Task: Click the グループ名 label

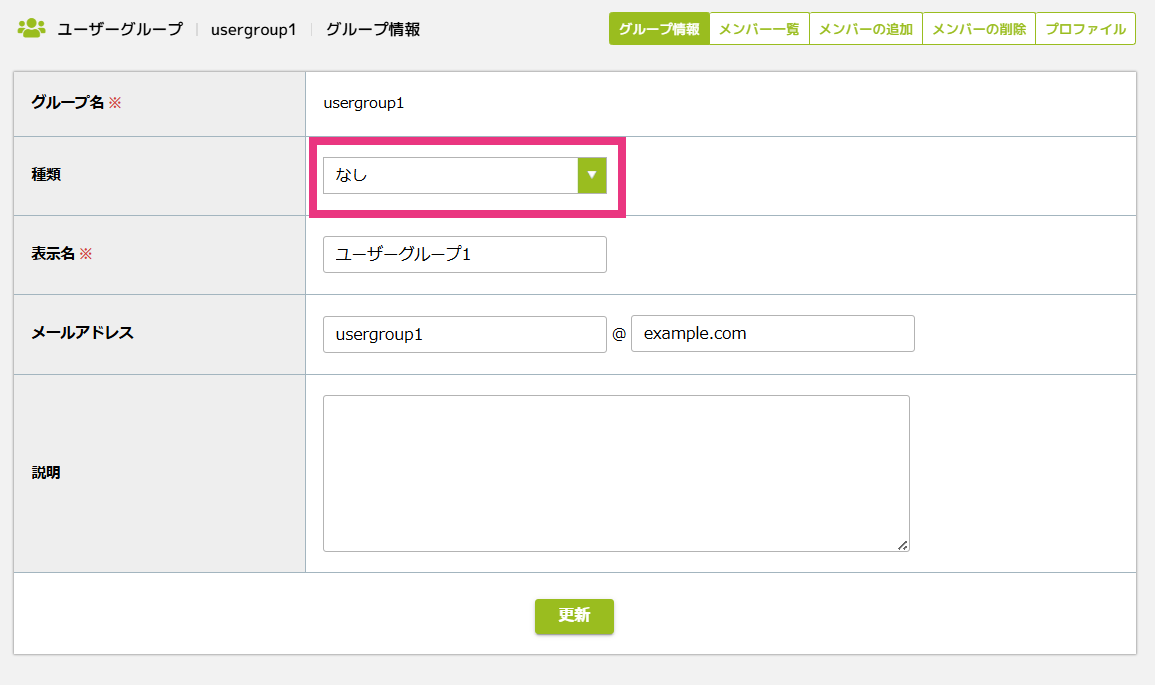Action: pyautogui.click(x=68, y=102)
